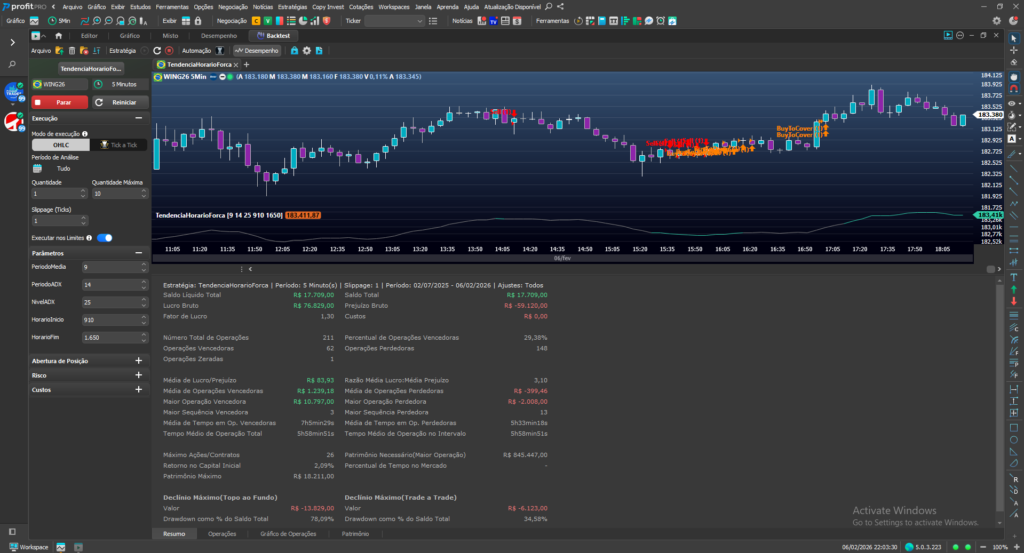Click the home icon in the workspace bar
The image size is (1024, 553).
(58, 36)
